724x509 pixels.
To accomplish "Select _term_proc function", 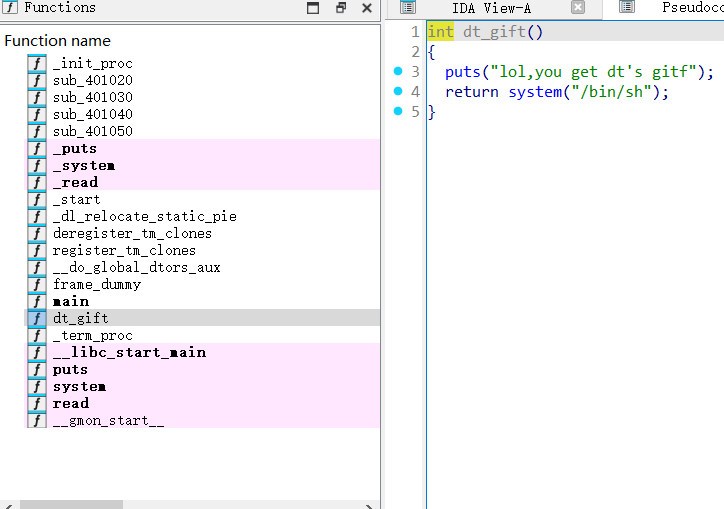I will (x=93, y=336).
